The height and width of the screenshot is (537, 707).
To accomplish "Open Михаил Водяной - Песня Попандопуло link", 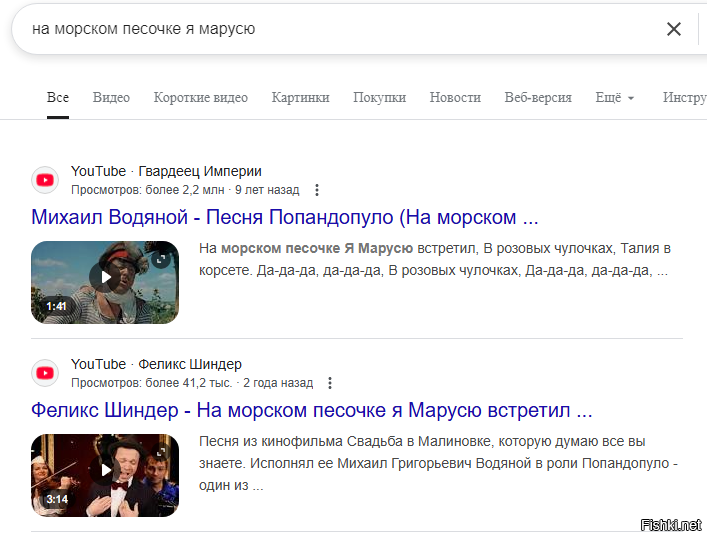I will [x=285, y=217].
